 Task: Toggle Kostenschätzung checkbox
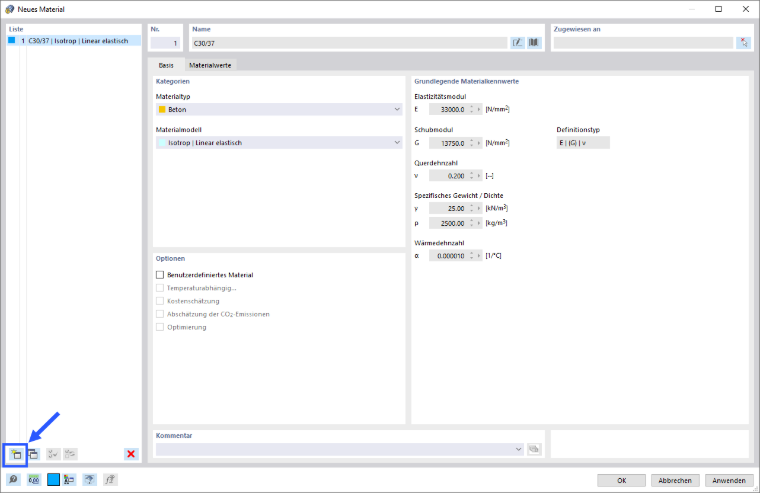(x=160, y=301)
